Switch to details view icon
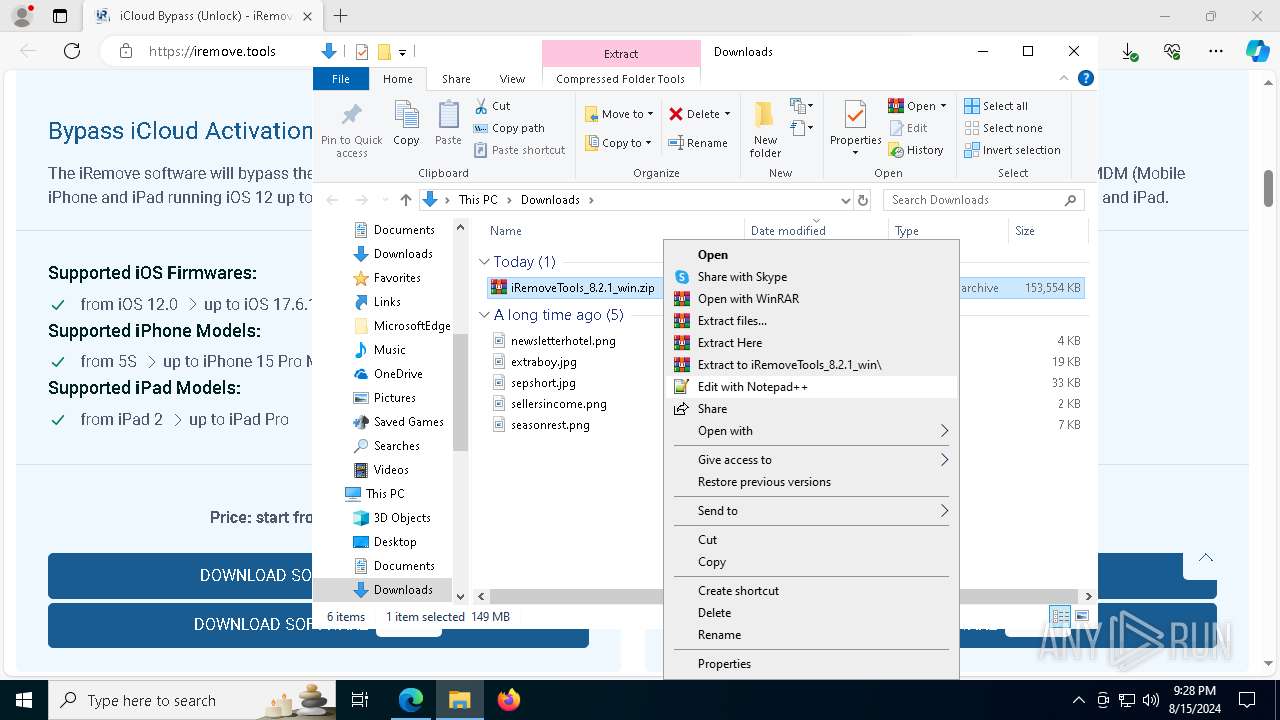The image size is (1280, 720). pyautogui.click(x=1060, y=616)
